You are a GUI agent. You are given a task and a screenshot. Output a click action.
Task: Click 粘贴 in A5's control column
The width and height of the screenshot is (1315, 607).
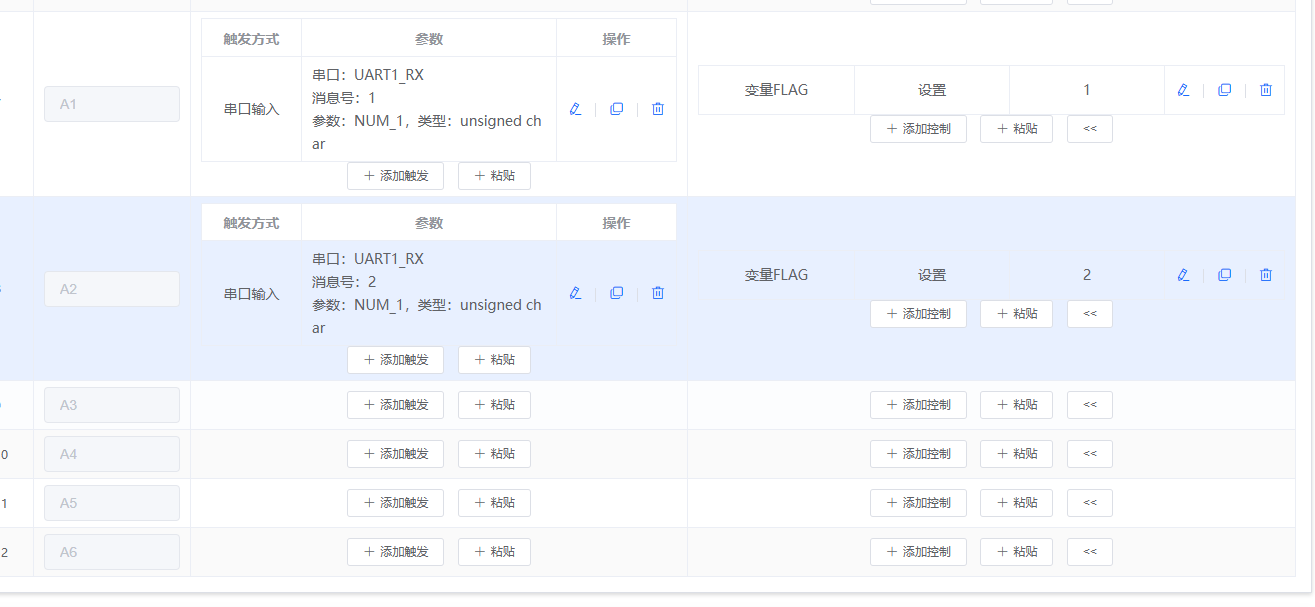point(1016,502)
